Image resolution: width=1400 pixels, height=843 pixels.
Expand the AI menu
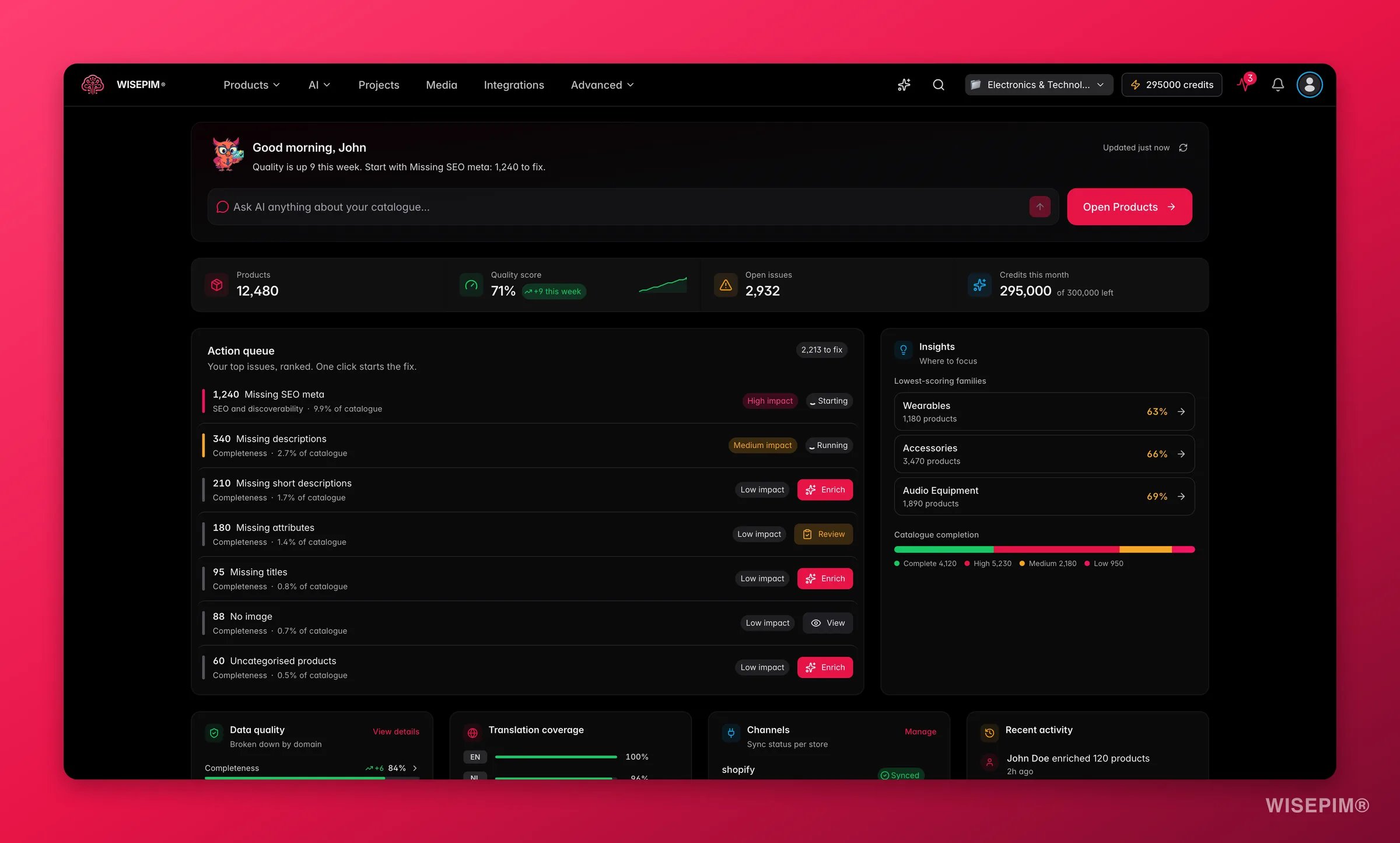tap(319, 85)
